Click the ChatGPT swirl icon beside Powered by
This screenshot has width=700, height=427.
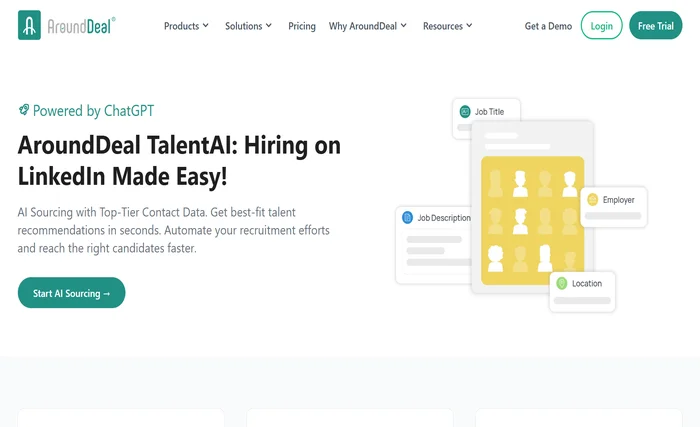pos(24,109)
